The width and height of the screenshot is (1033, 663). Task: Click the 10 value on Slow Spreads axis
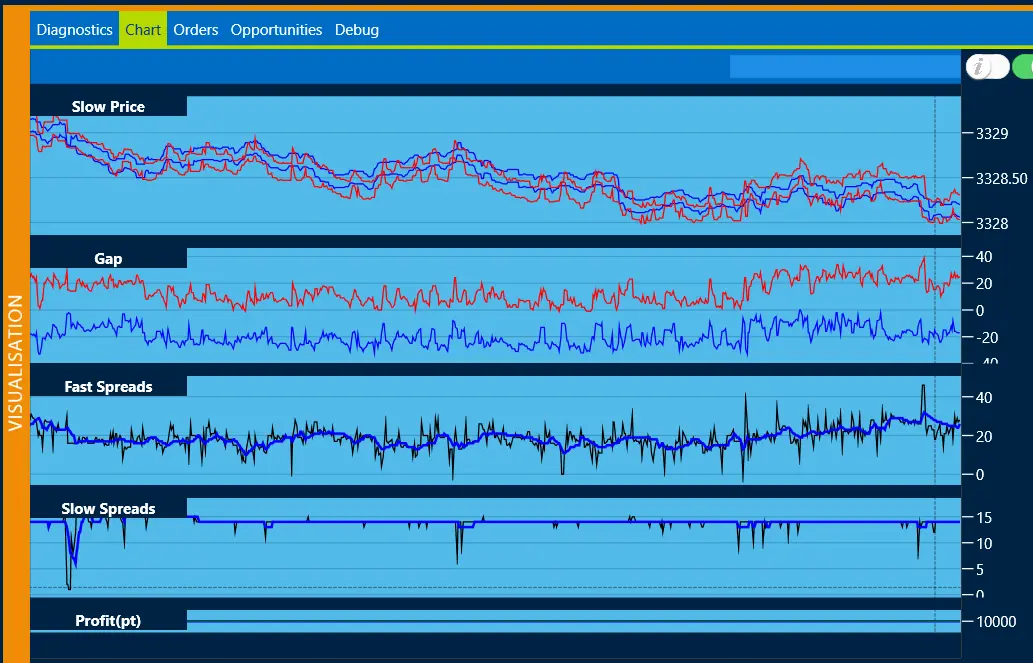[984, 544]
